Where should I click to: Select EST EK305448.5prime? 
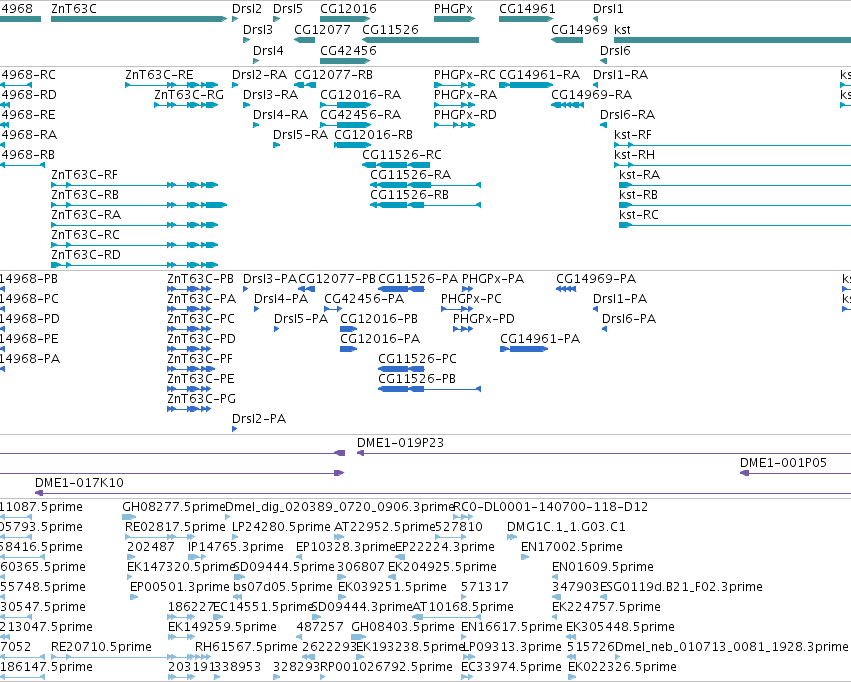click(x=620, y=626)
